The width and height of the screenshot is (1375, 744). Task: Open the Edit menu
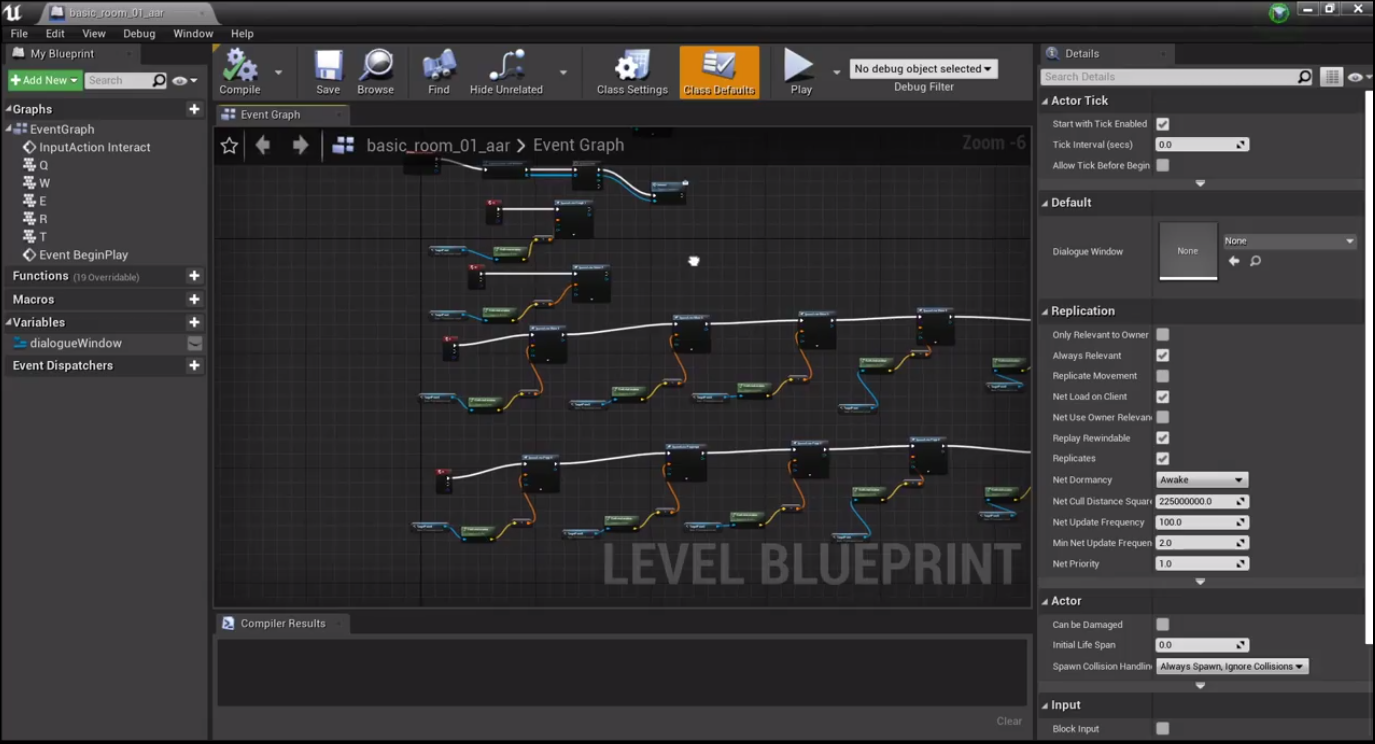pos(55,33)
